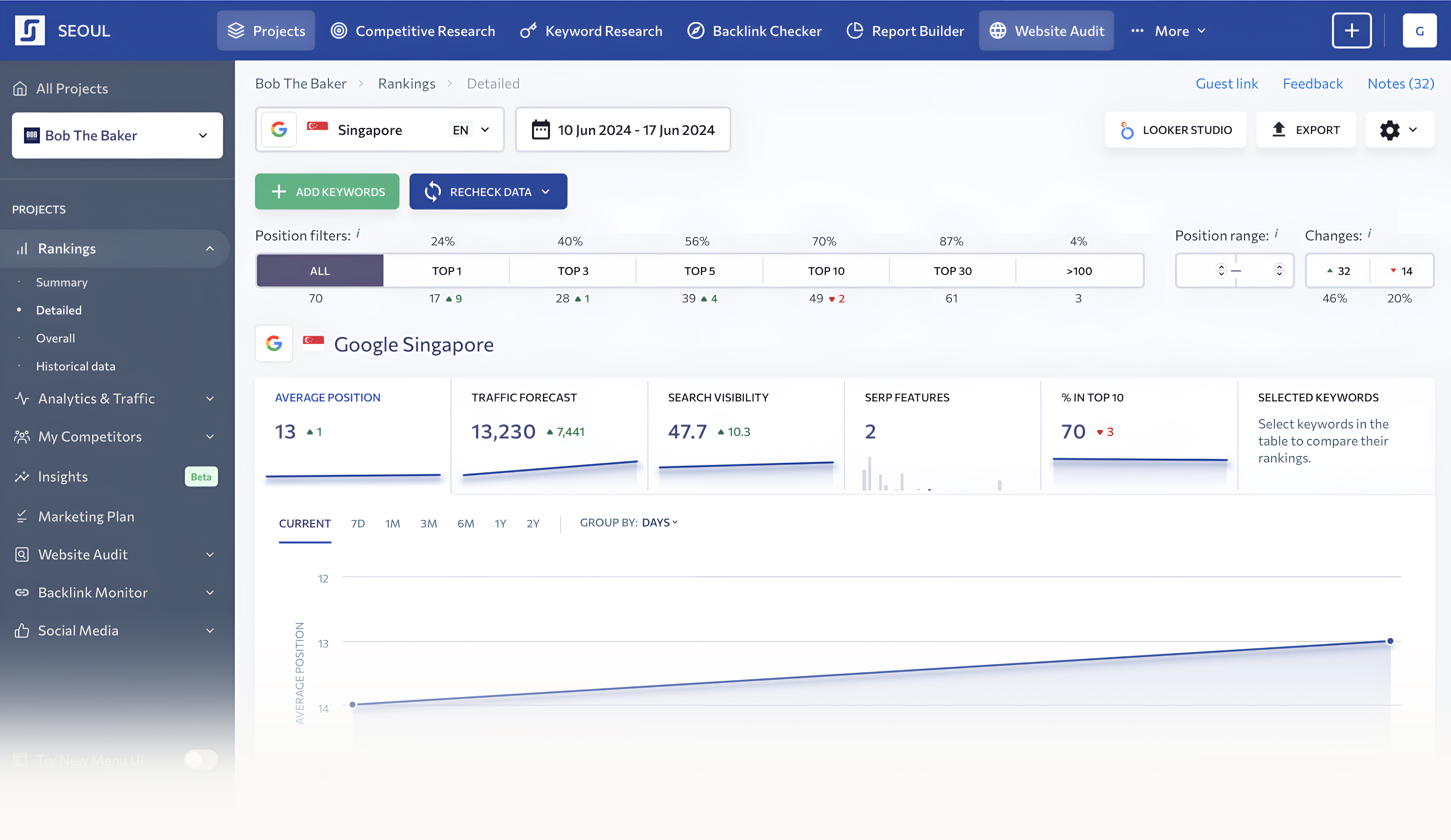
Task: Click the sidebar Website Audit magnifier icon
Action: [22, 554]
